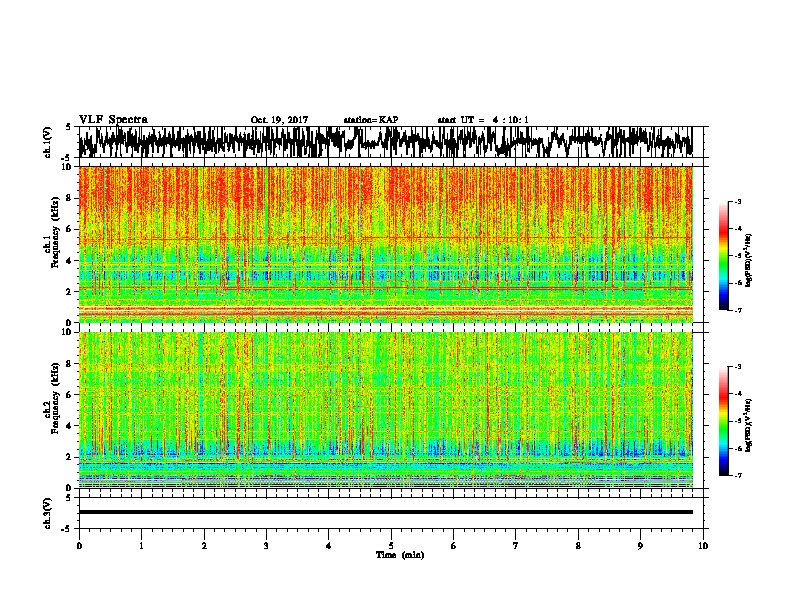Click the ch.2 spectrogram plot
The width and height of the screenshot is (792, 612).
click(x=385, y=410)
